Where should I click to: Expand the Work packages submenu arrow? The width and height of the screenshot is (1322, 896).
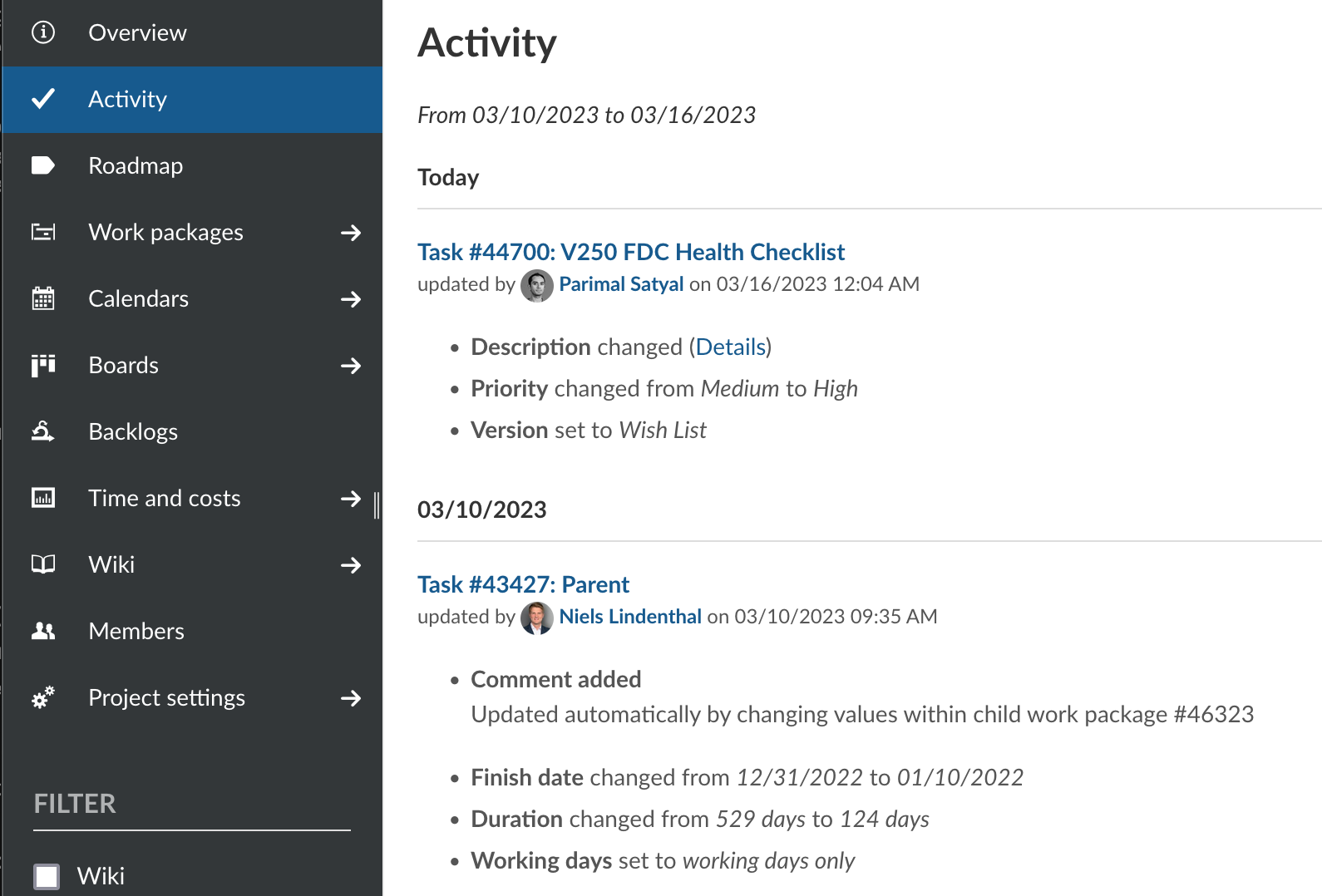point(352,232)
